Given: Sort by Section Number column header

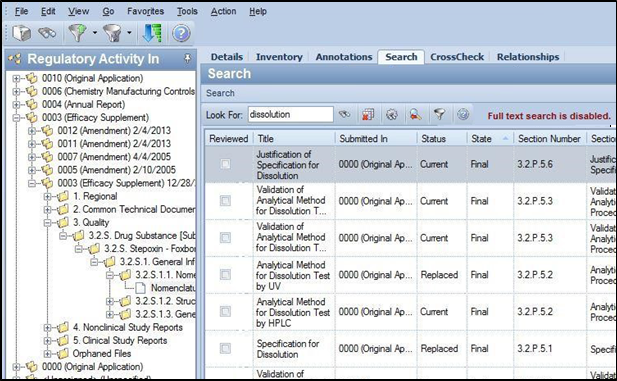Looking at the screenshot, I should [550, 139].
